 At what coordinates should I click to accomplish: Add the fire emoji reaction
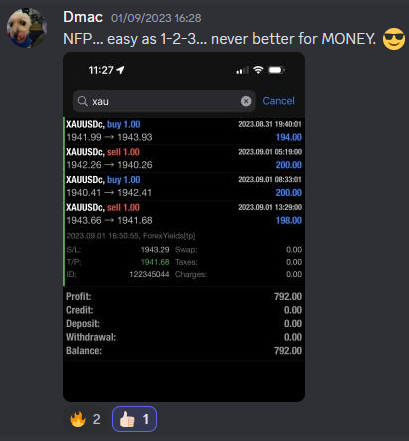click(x=85, y=419)
